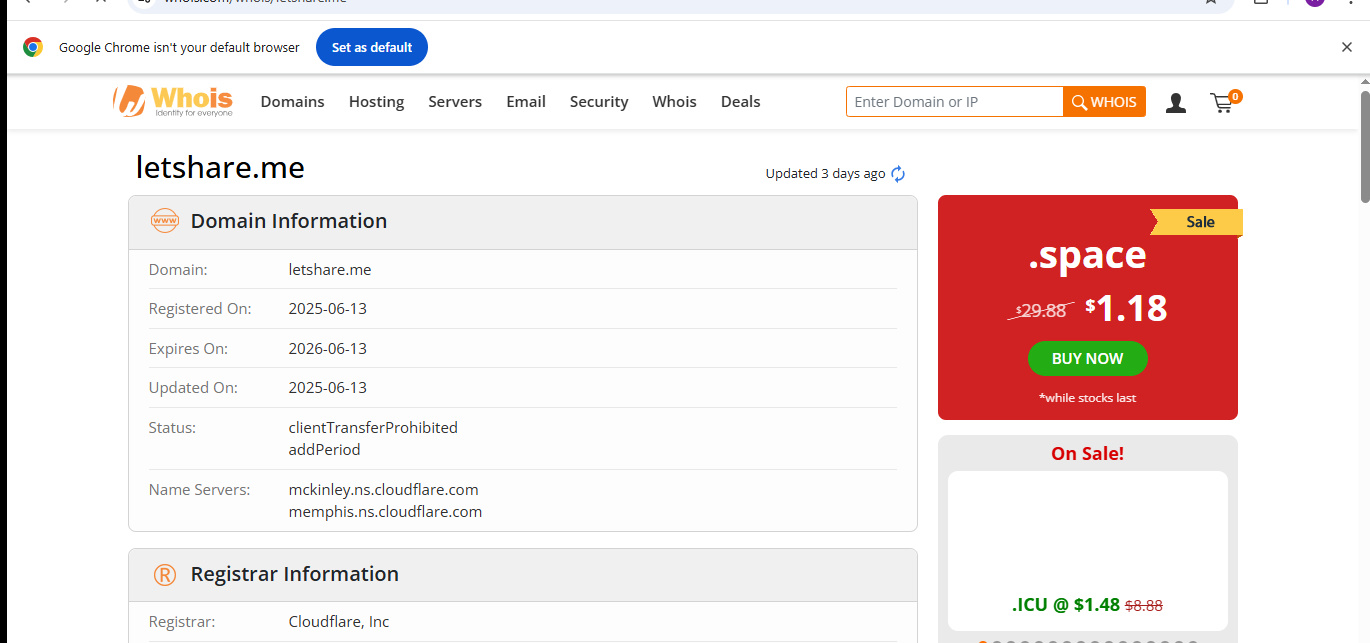
Task: Open the Email menu
Action: click(526, 102)
